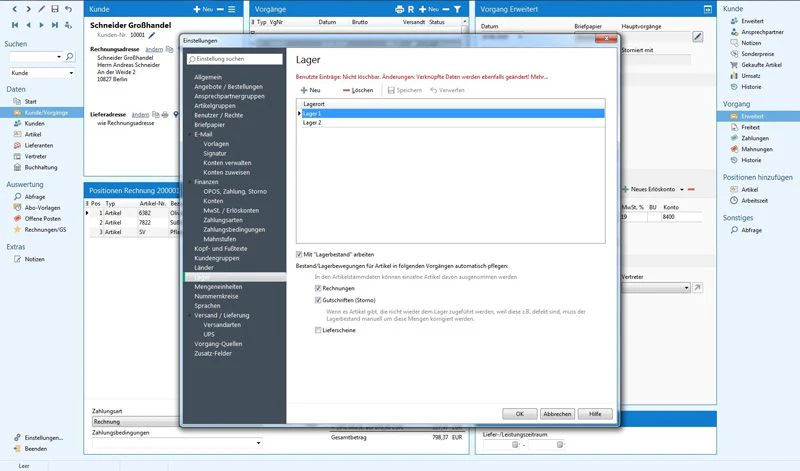Jump to first record navigation icon
Viewport: 800px width, 471px height.
tap(15, 24)
